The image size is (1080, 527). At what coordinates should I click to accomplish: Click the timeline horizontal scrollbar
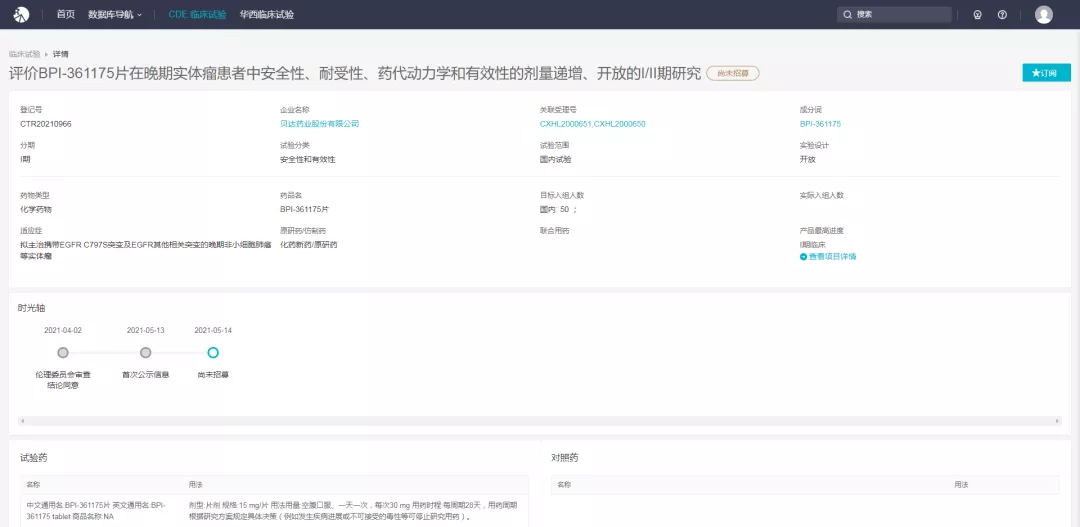(x=540, y=421)
